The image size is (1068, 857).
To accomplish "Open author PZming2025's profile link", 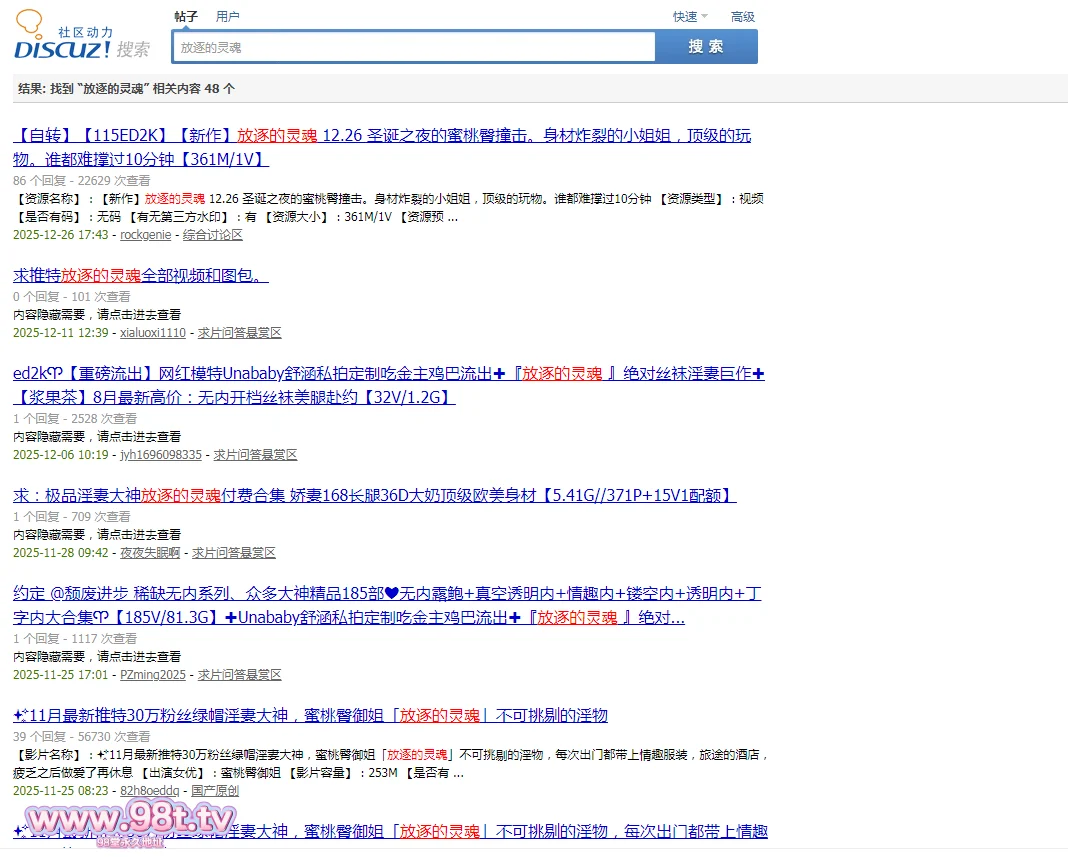I will click(x=152, y=675).
